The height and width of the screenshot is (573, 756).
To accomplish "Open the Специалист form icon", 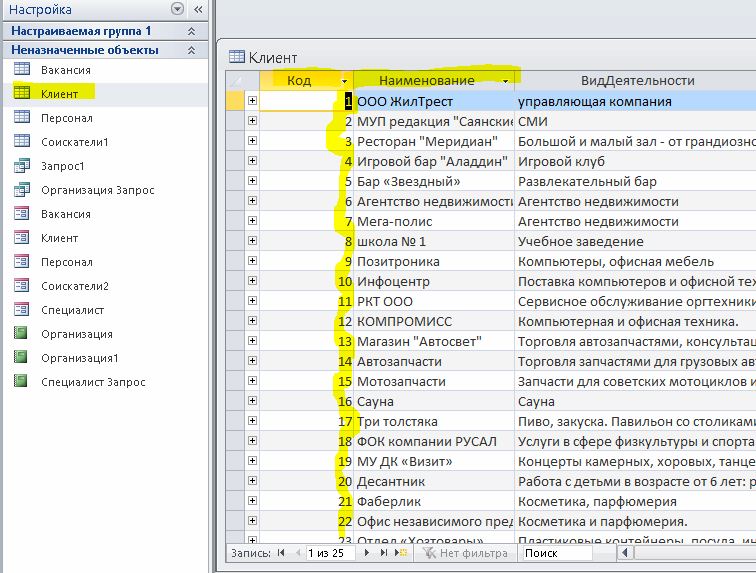I will click(22, 309).
